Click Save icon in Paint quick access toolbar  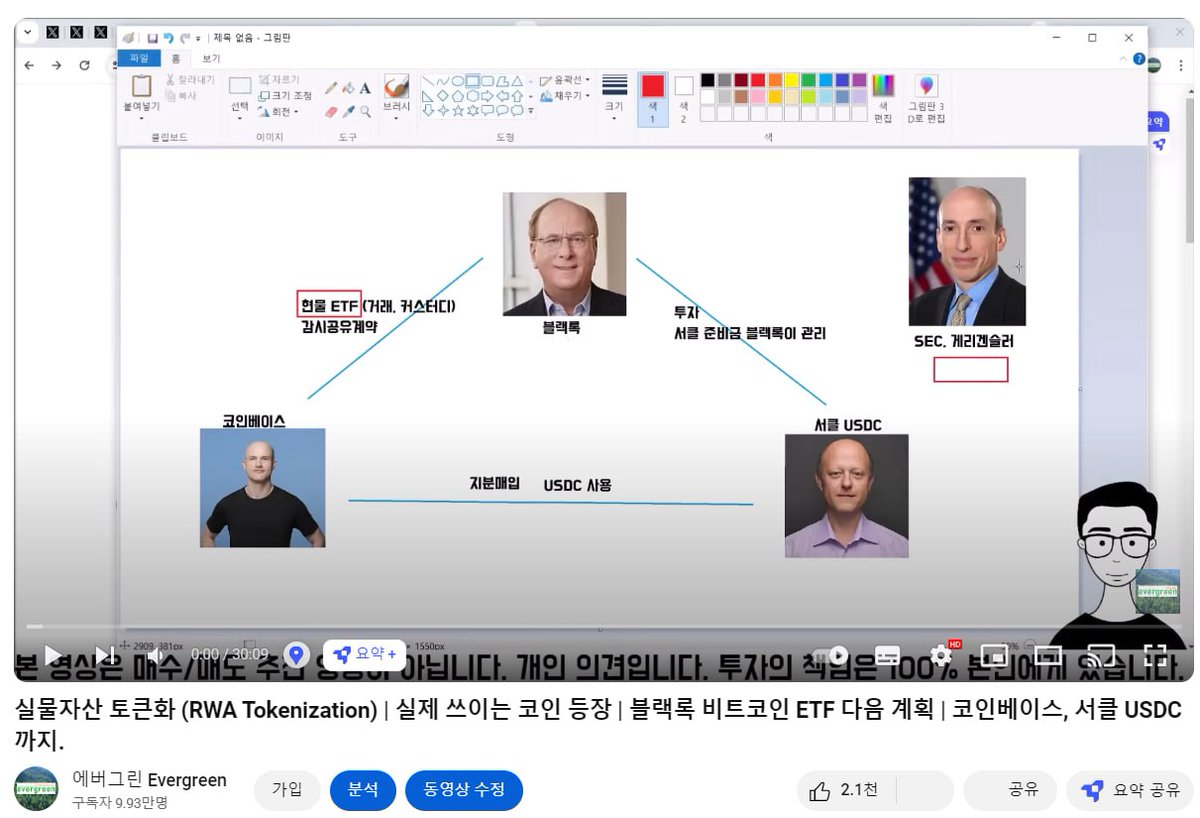153,38
